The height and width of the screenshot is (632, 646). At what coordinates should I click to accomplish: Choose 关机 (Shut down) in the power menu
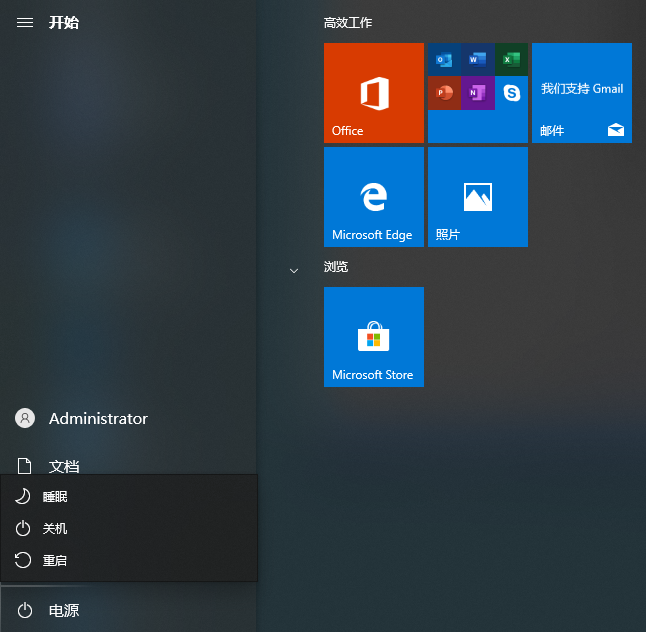tap(55, 528)
